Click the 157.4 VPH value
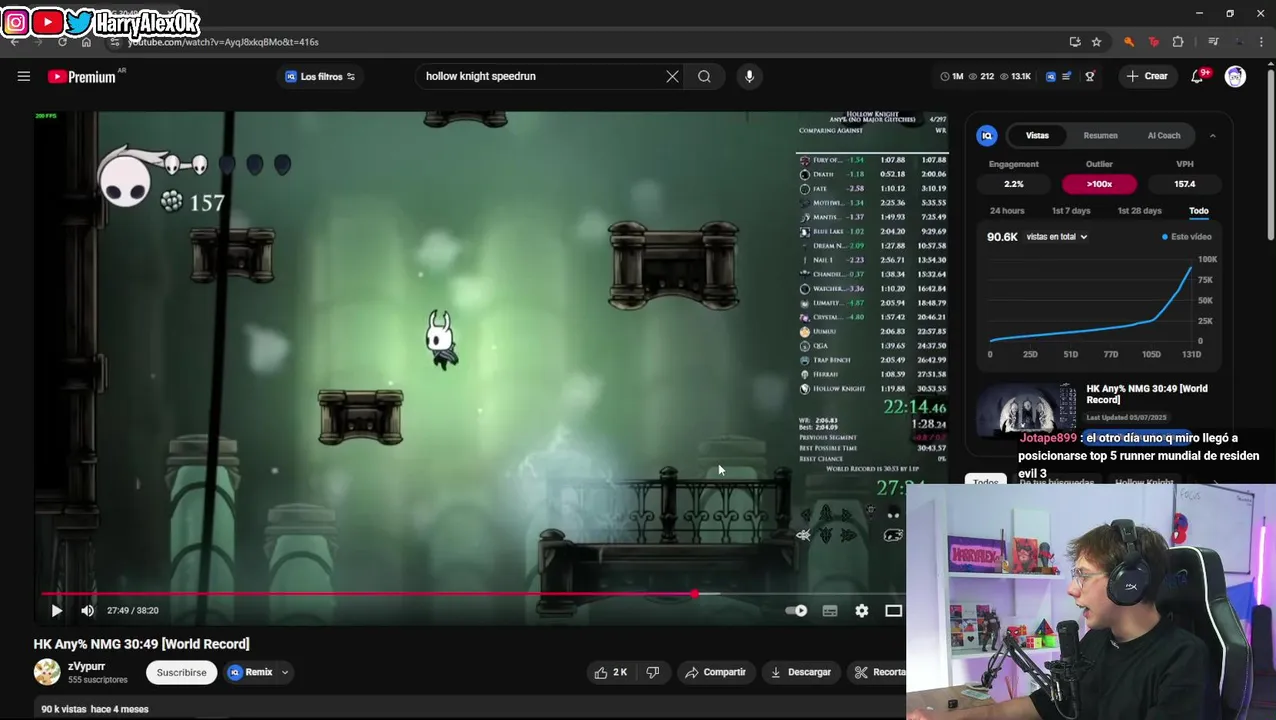1276x720 pixels. pyautogui.click(x=1185, y=184)
